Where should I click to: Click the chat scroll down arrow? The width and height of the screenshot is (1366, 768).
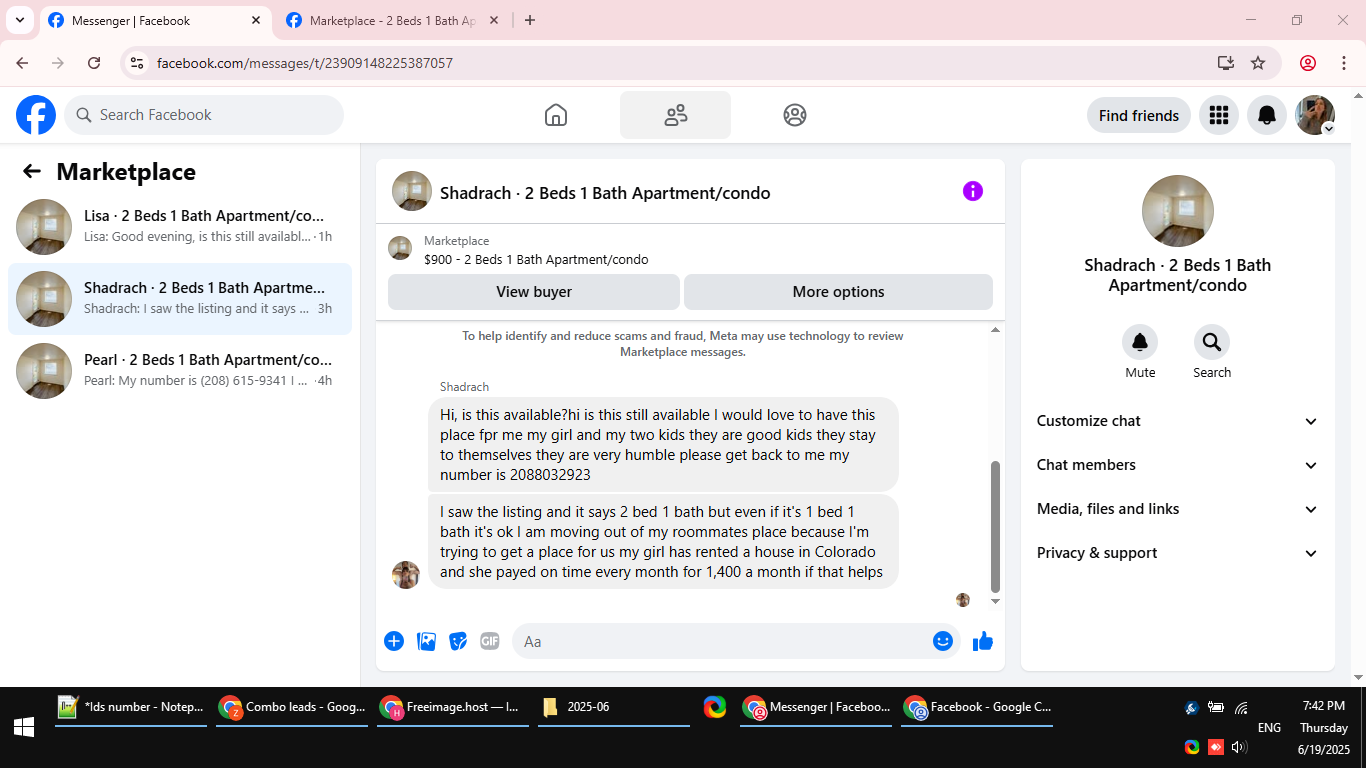pos(995,601)
